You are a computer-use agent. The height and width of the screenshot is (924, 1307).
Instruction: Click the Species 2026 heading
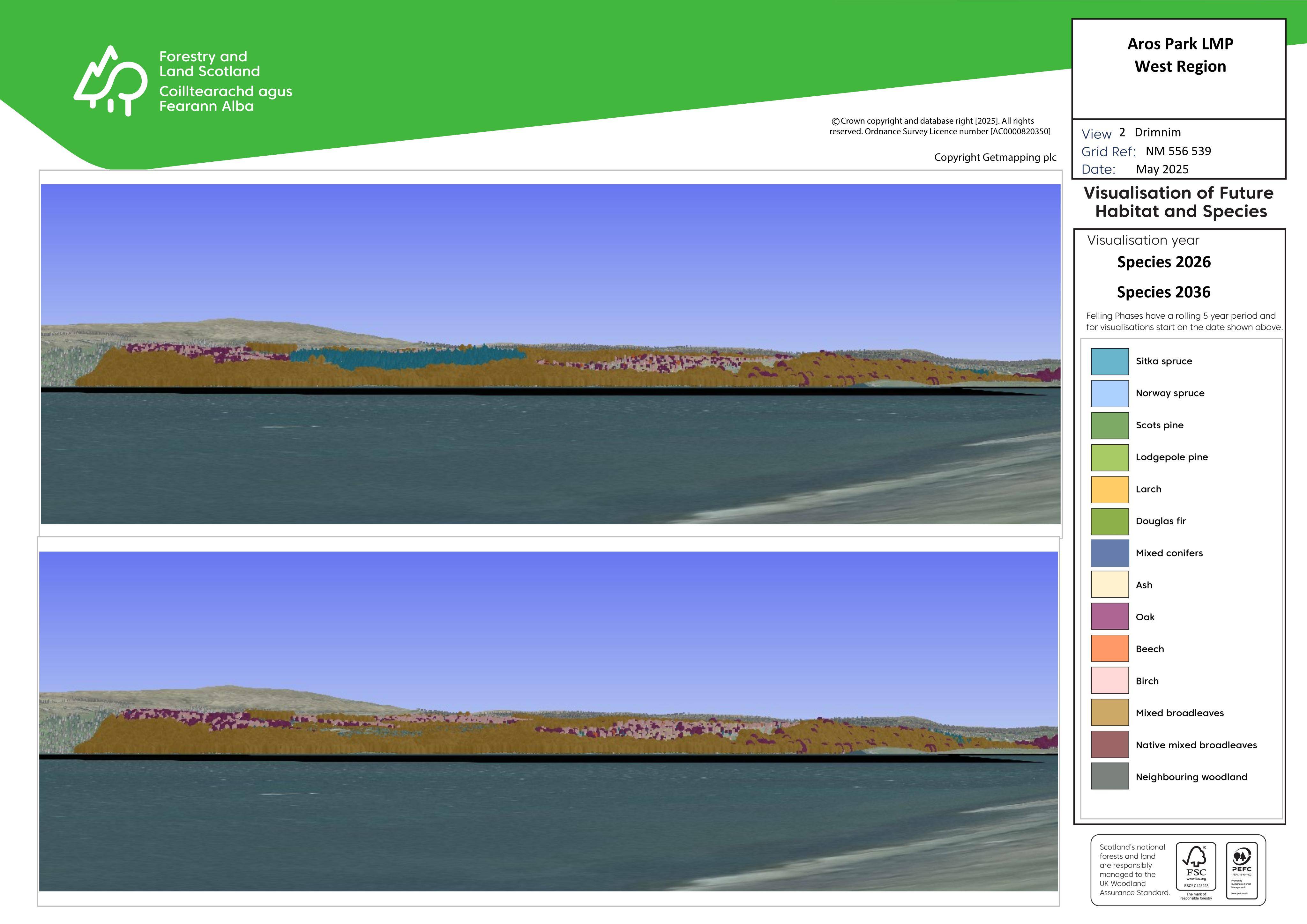(1163, 262)
